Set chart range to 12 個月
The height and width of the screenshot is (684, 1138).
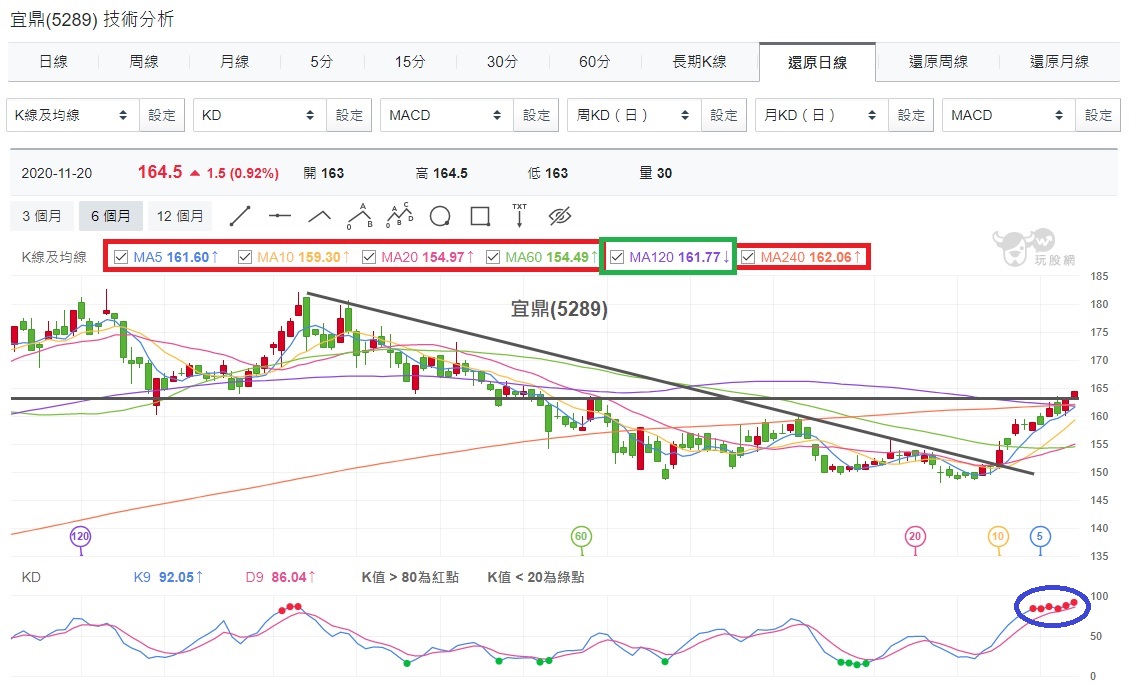[x=180, y=216]
